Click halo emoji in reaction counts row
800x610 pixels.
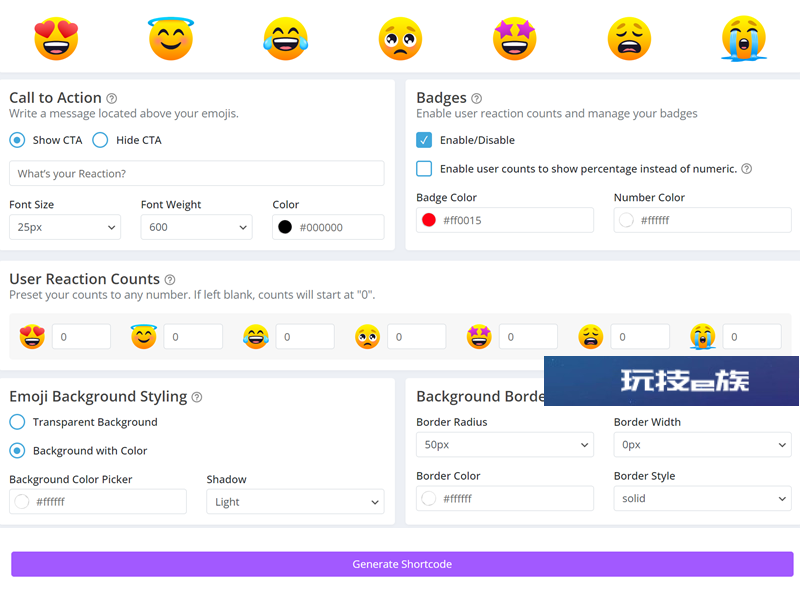point(144,337)
